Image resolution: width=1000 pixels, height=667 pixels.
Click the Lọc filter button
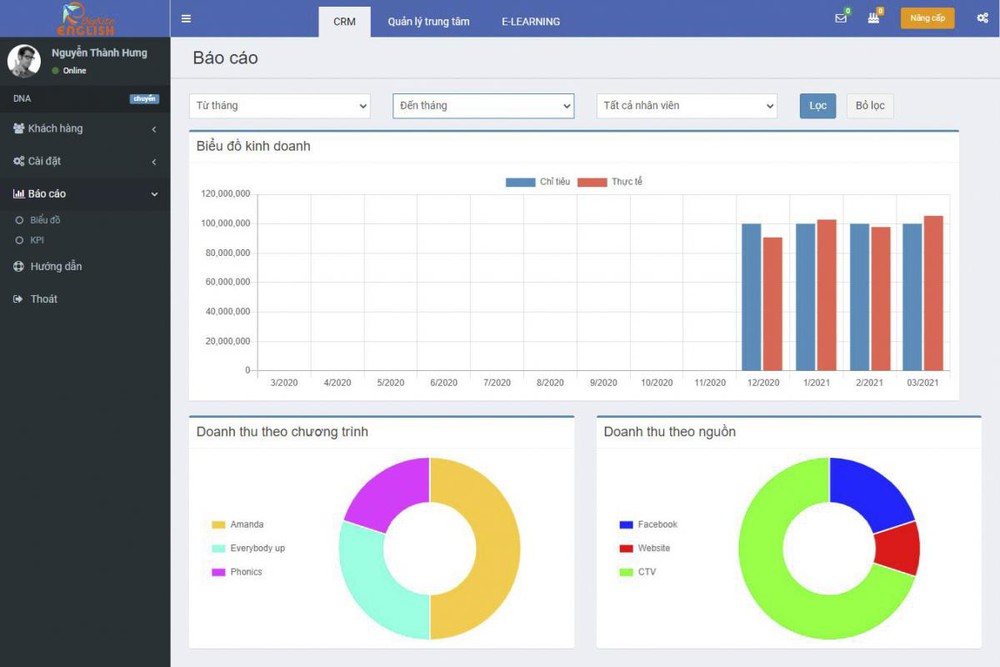click(x=817, y=106)
